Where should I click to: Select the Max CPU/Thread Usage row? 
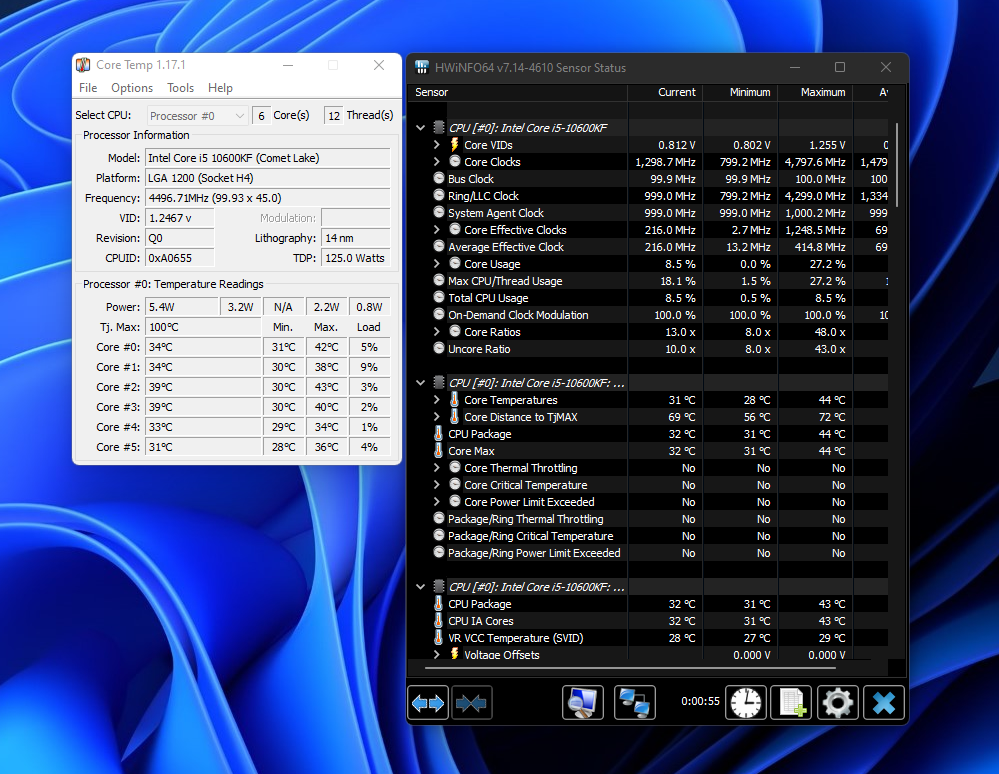[x=650, y=281]
